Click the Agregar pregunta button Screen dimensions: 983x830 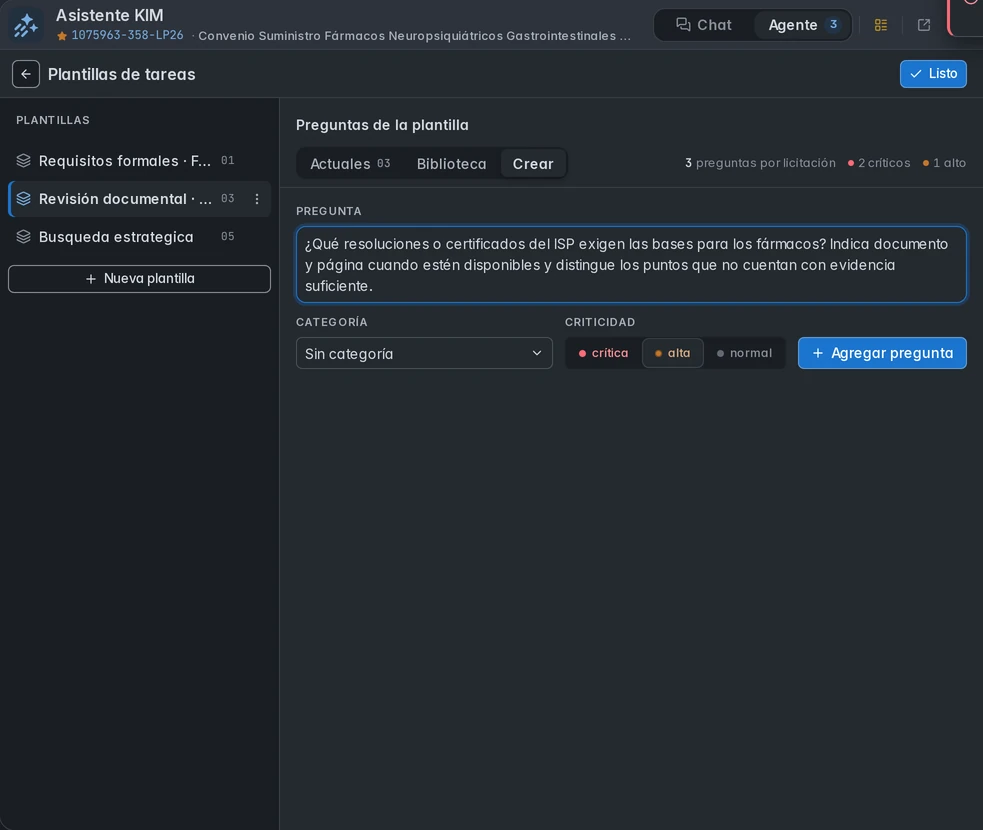882,353
